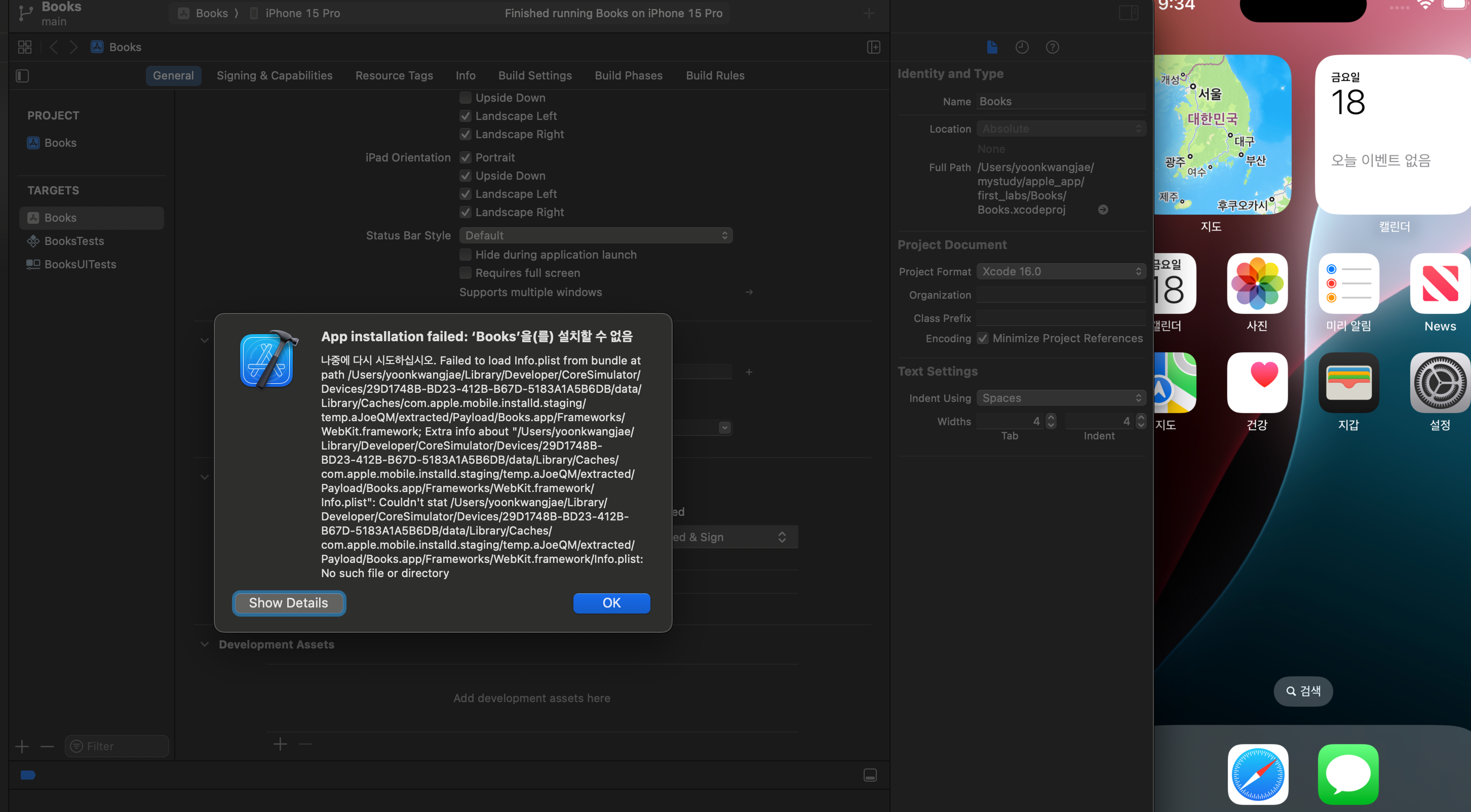Launch Messages from Simulator dock
Viewport: 1471px width, 812px height.
tap(1347, 774)
